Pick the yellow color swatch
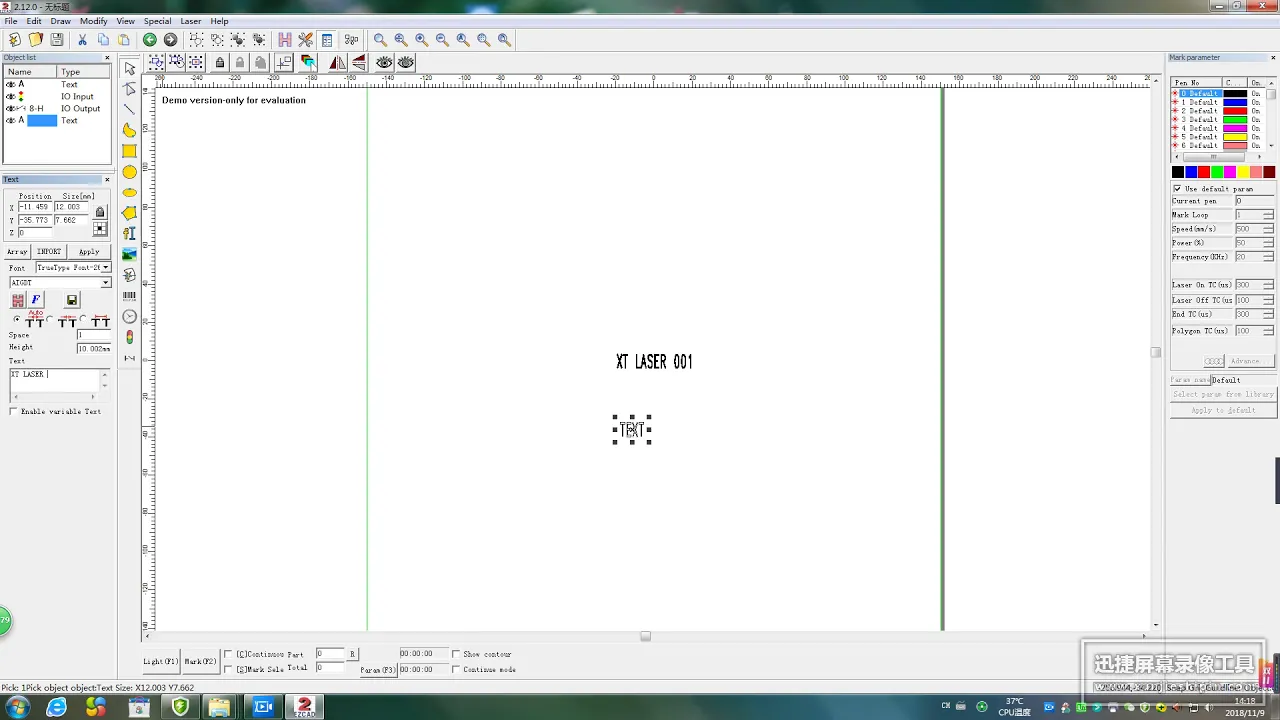1280x720 pixels. pos(1243,172)
